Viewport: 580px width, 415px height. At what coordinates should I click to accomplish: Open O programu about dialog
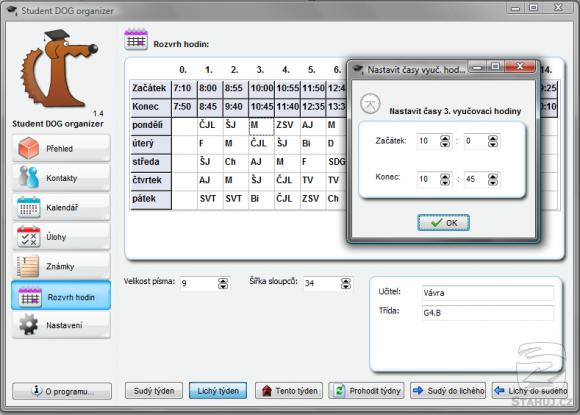(x=62, y=391)
